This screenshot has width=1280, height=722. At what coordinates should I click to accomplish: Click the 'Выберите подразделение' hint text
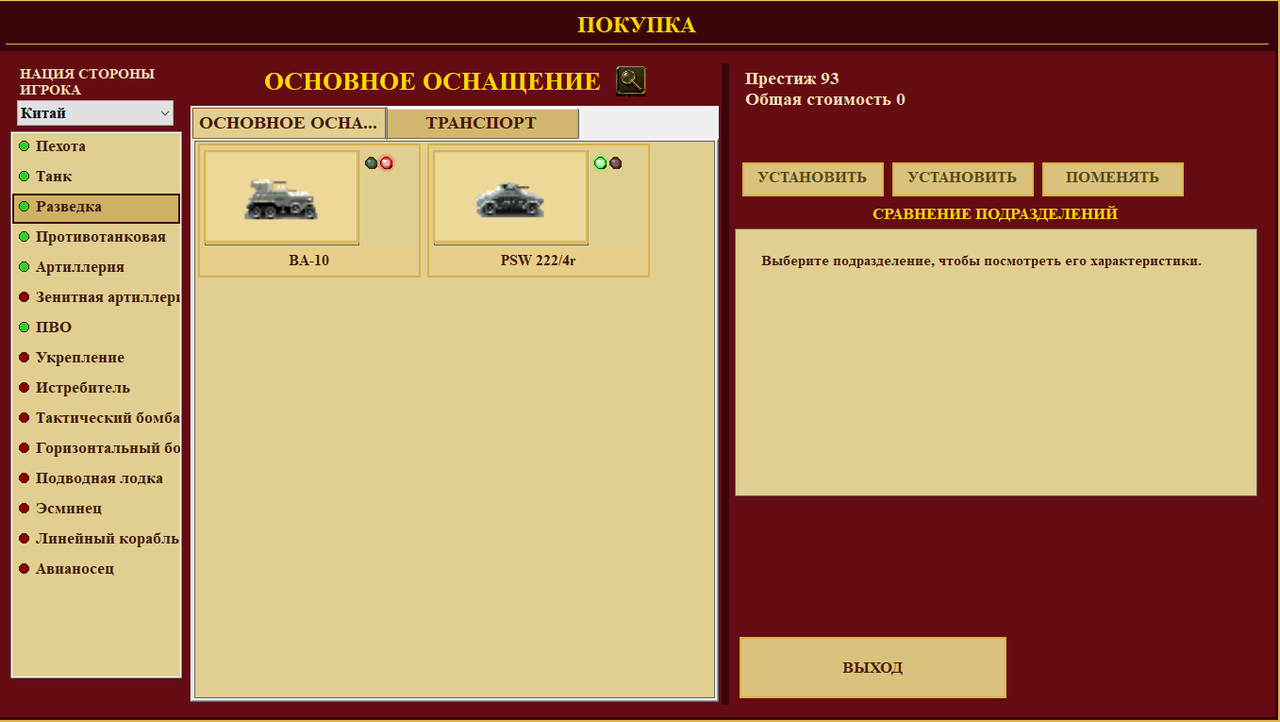981,261
